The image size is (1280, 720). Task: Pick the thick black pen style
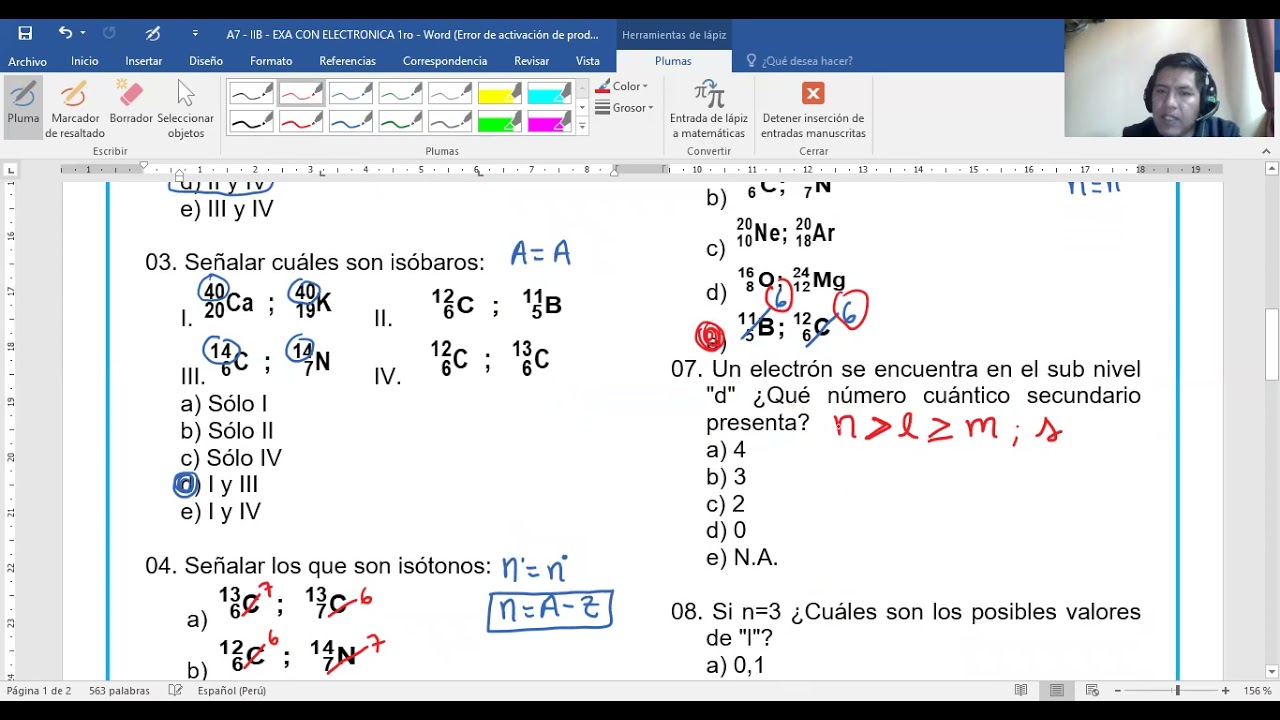pos(251,122)
